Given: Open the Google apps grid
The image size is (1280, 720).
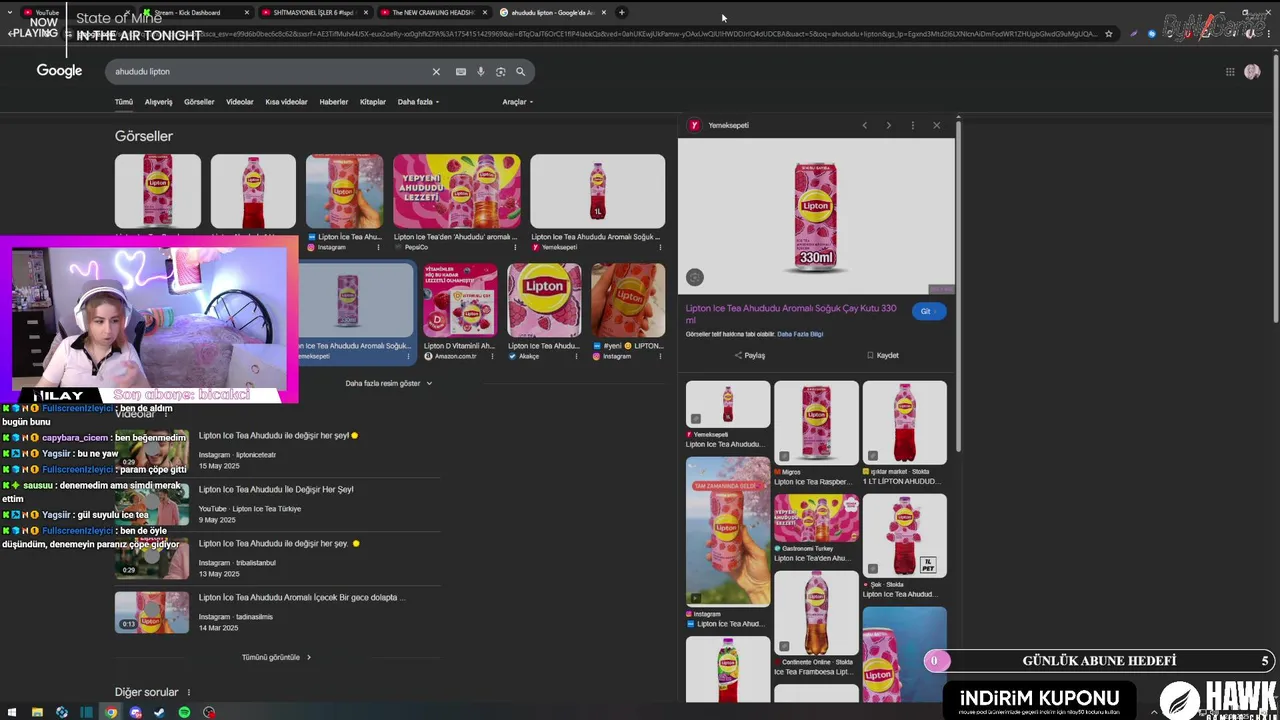Looking at the screenshot, I should (x=1230, y=72).
